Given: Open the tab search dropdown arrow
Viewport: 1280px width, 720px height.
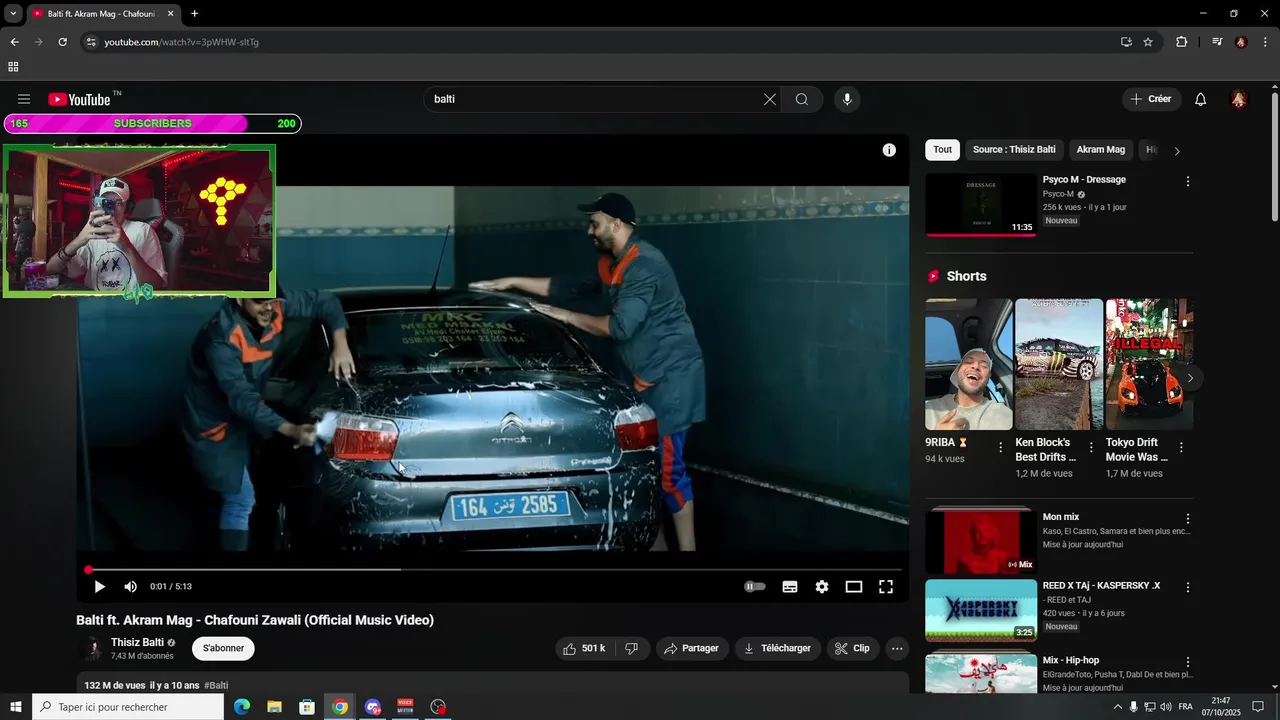Looking at the screenshot, I should click(x=13, y=14).
